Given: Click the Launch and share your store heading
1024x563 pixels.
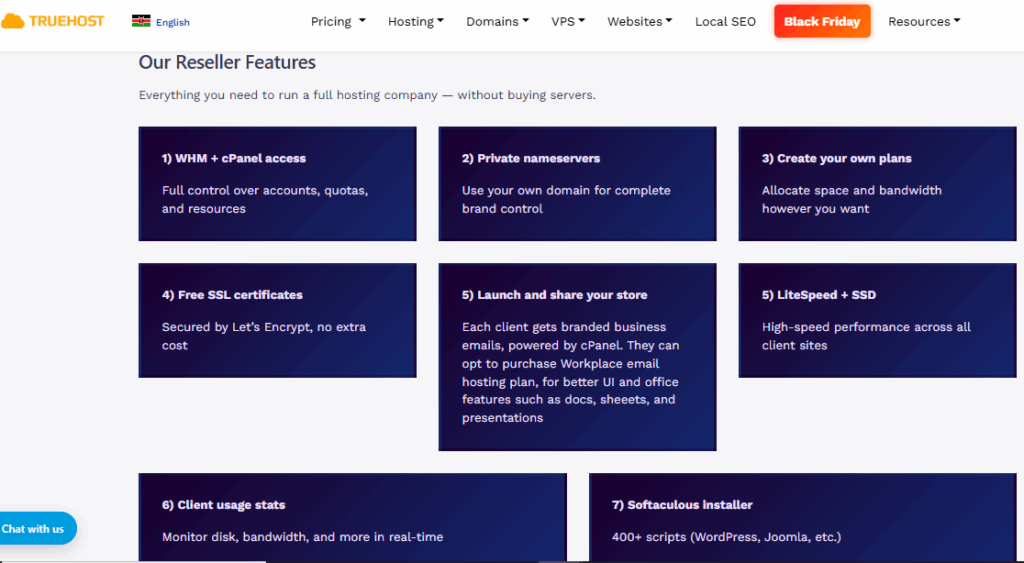Looking at the screenshot, I should (x=554, y=295).
